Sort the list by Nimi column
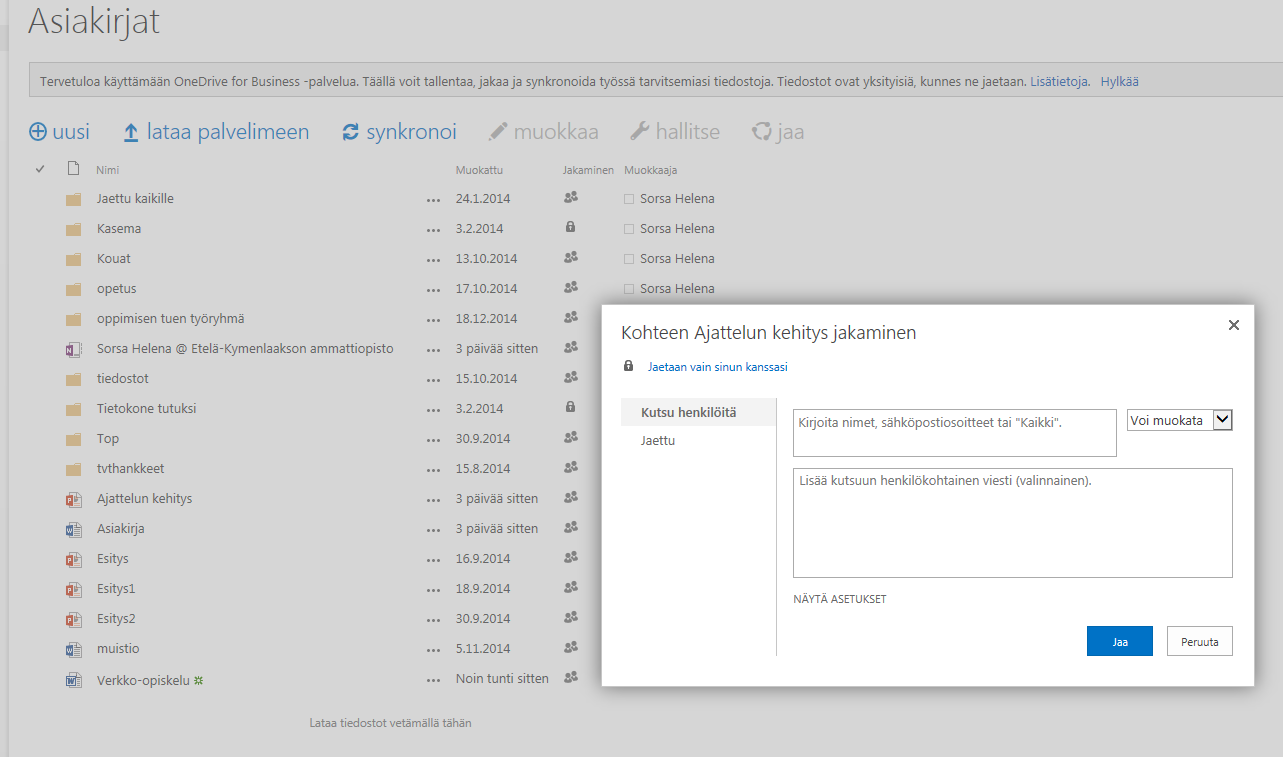The height and width of the screenshot is (757, 1283). click(x=107, y=170)
